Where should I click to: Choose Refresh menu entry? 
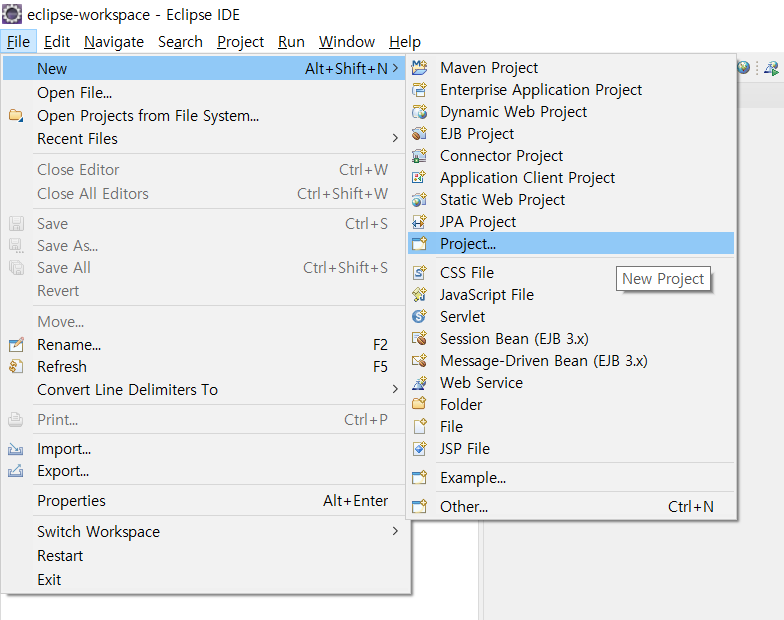[204, 366]
